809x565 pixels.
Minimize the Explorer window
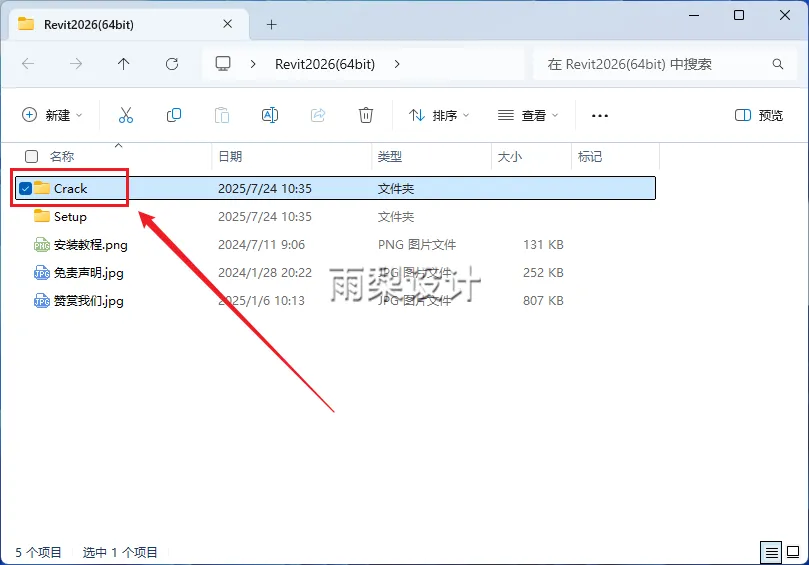694,15
